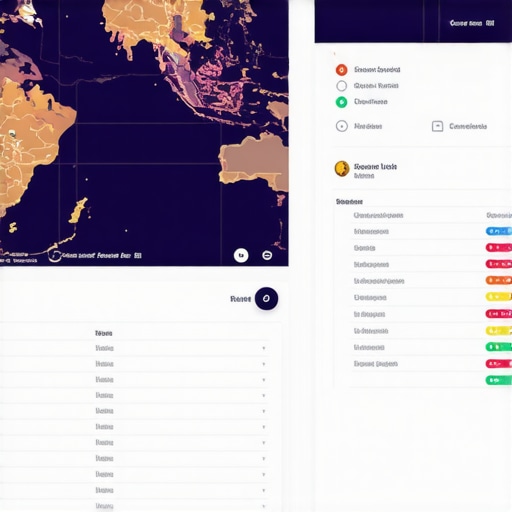Click the circular icon beside the map caption
This screenshot has width=512, height=512.
pyautogui.click(x=55, y=256)
